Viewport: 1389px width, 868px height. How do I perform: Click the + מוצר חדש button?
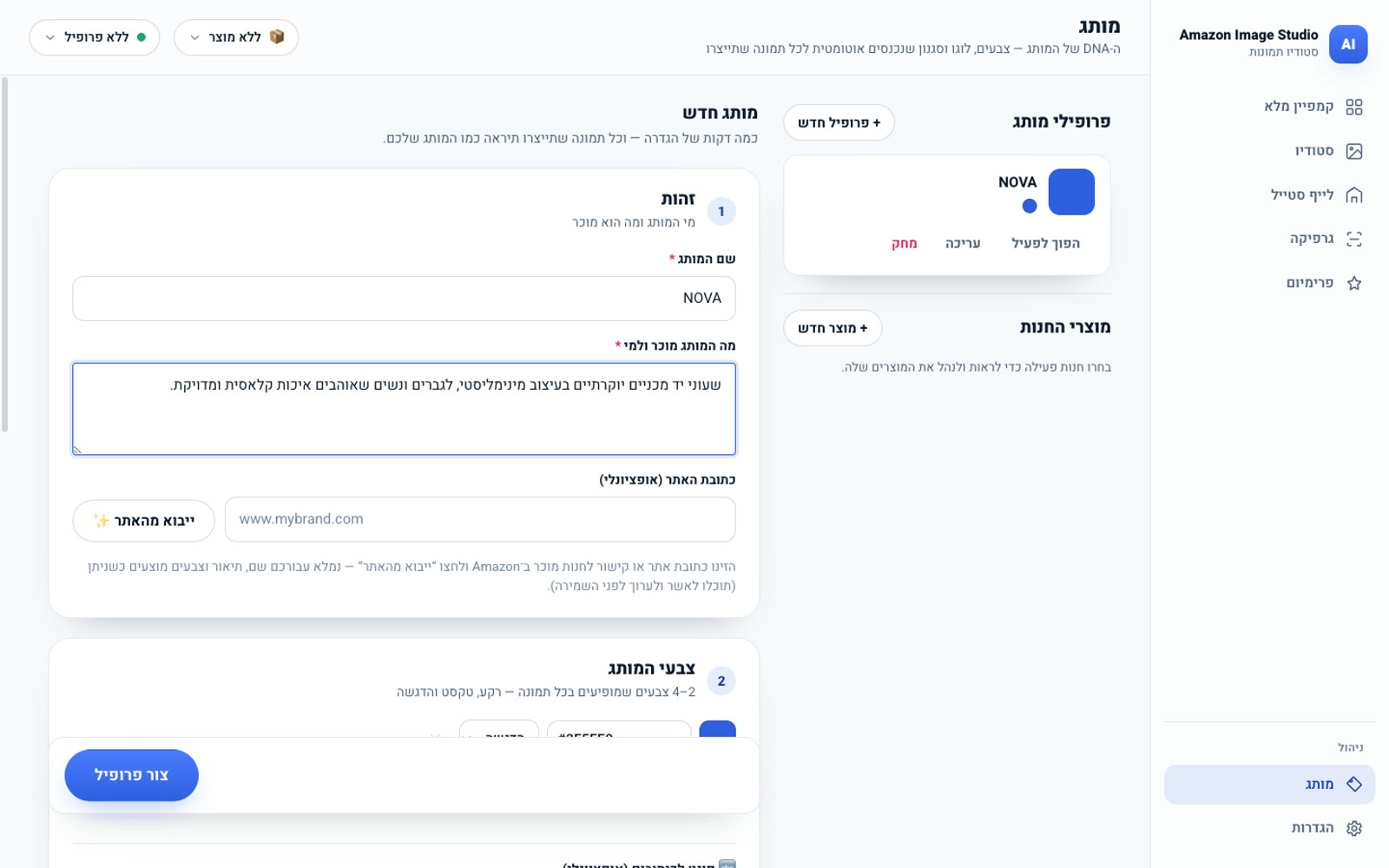click(833, 328)
